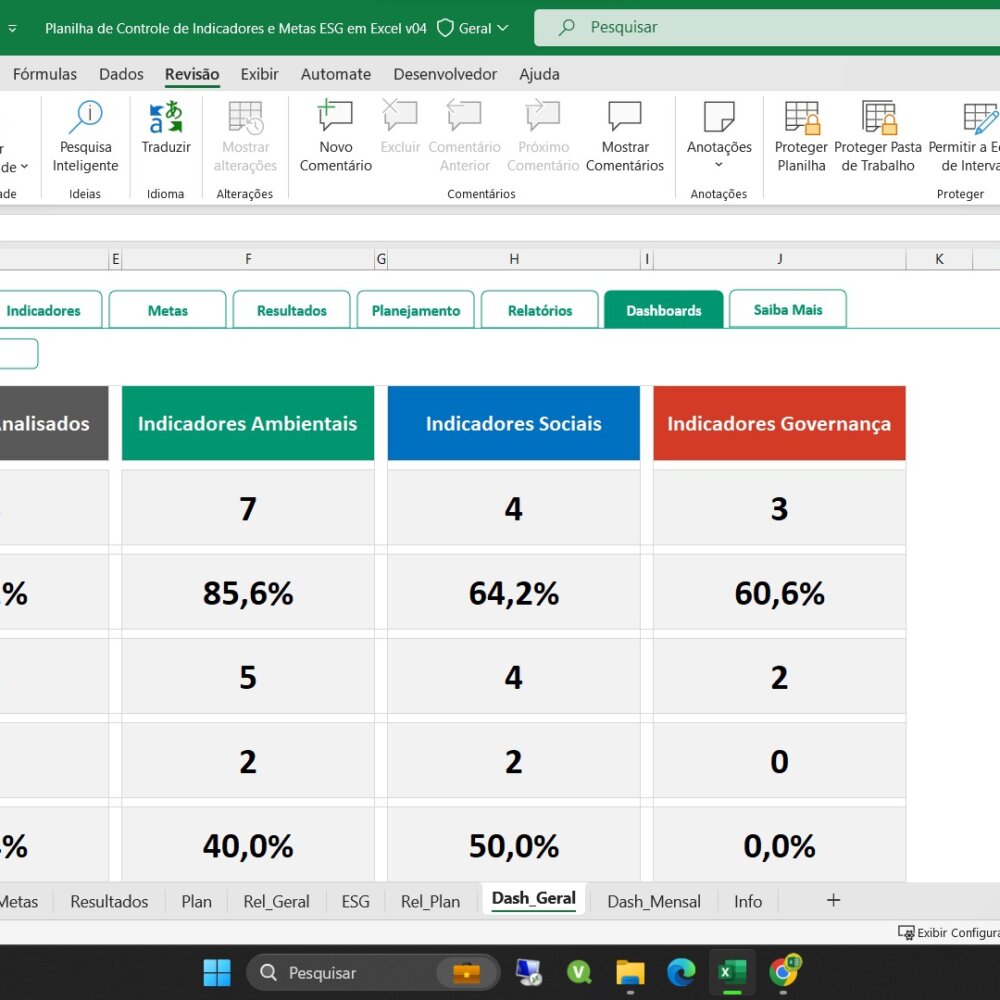Viewport: 1000px width, 1000px height.
Task: Open the Exibir ribbon tab
Action: tap(259, 74)
